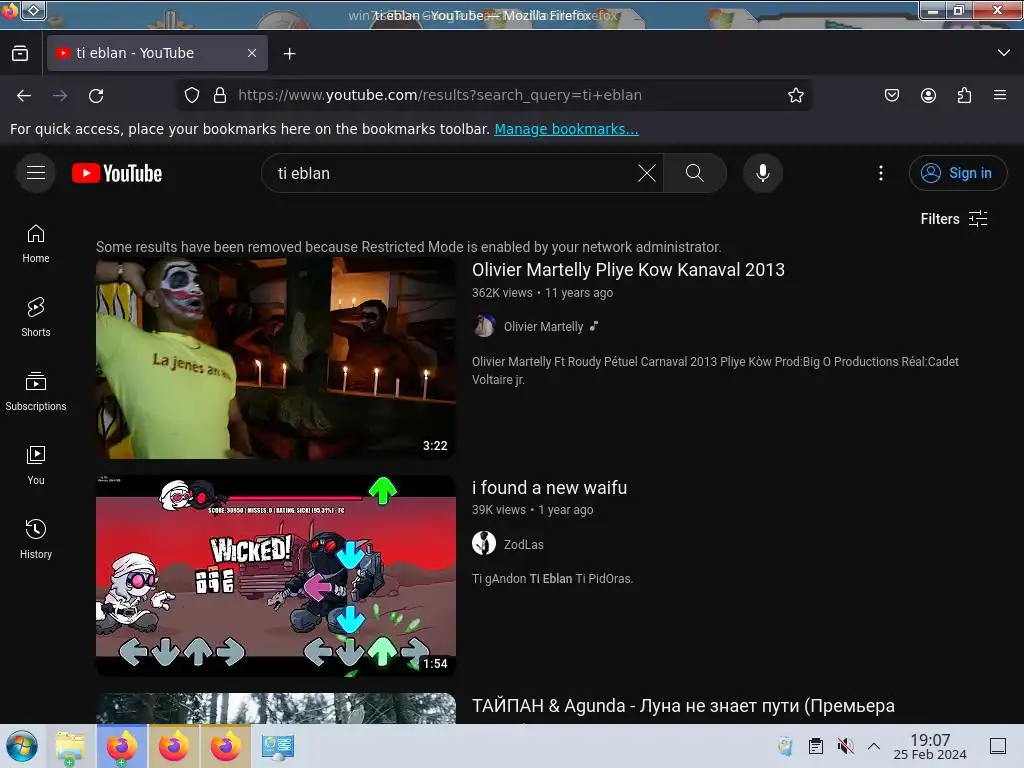Viewport: 1024px width, 768px height.
Task: Open Firefox extensions puzzle icon
Action: 964,95
